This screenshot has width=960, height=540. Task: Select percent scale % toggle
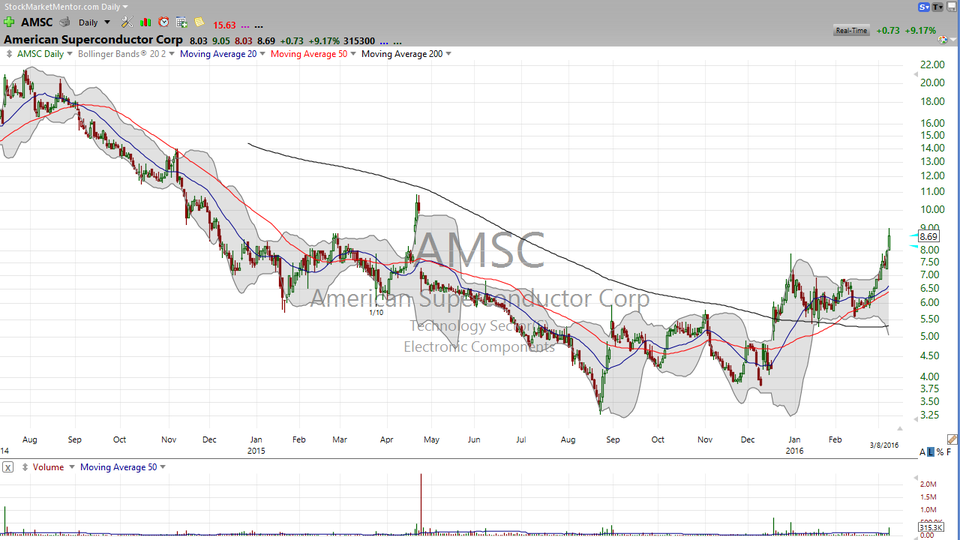coord(940,452)
